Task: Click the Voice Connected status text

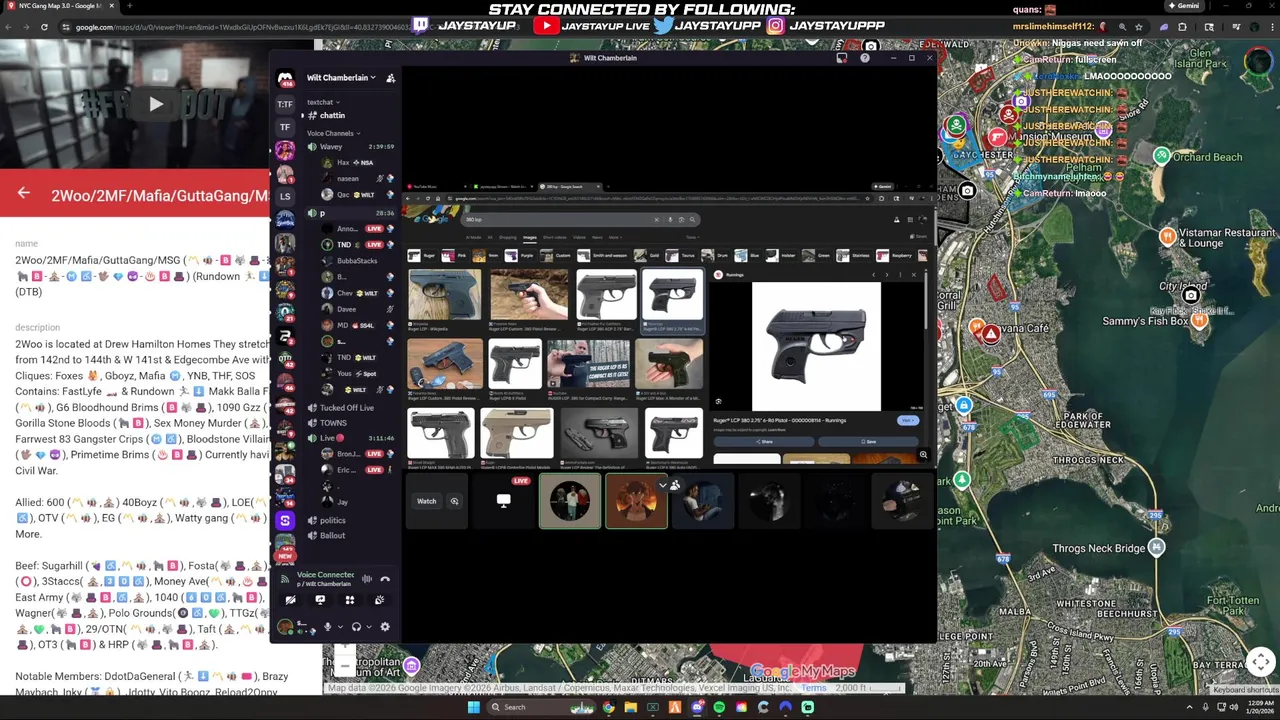Action: point(325,575)
